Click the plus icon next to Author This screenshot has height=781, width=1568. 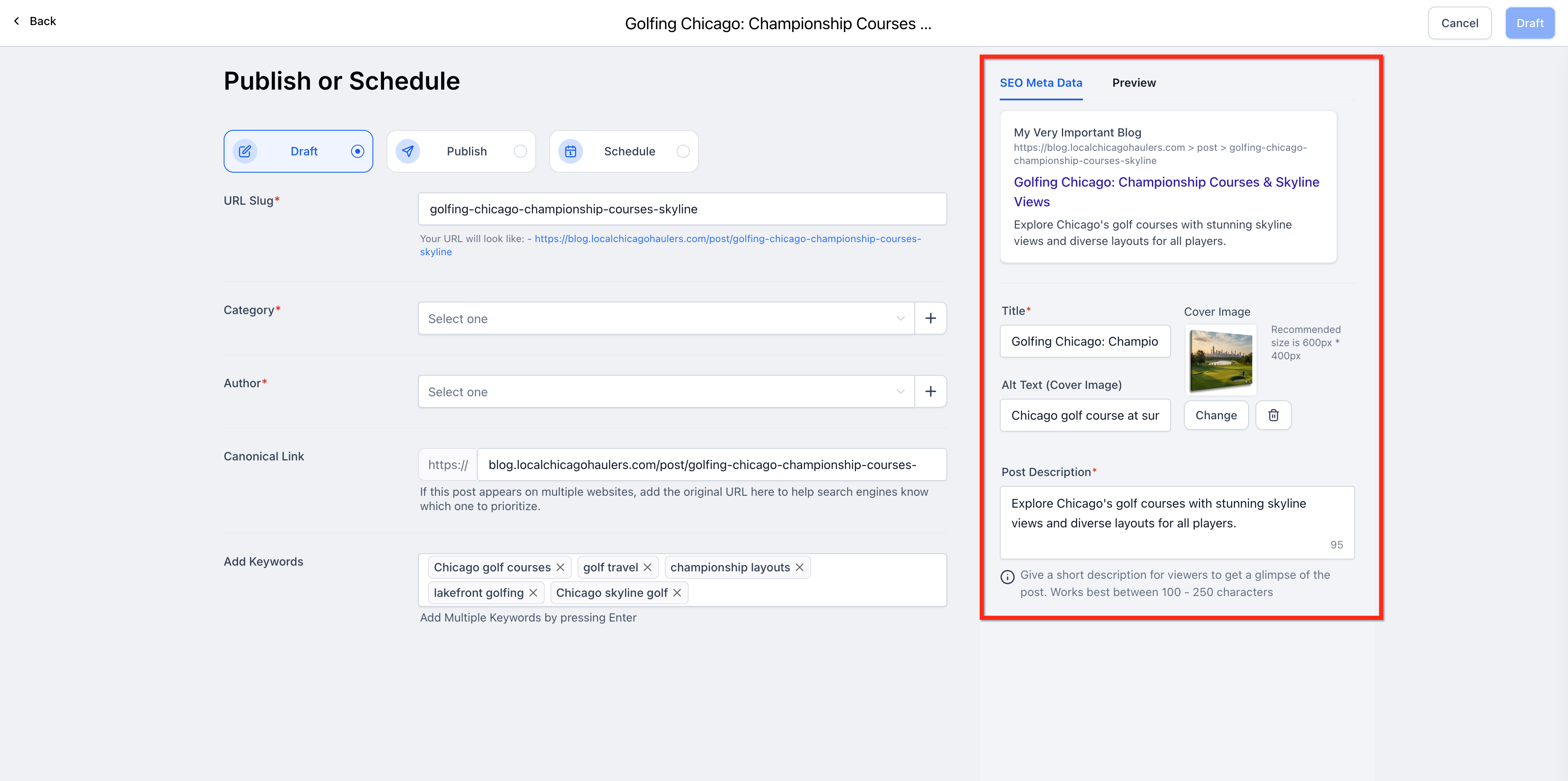930,391
